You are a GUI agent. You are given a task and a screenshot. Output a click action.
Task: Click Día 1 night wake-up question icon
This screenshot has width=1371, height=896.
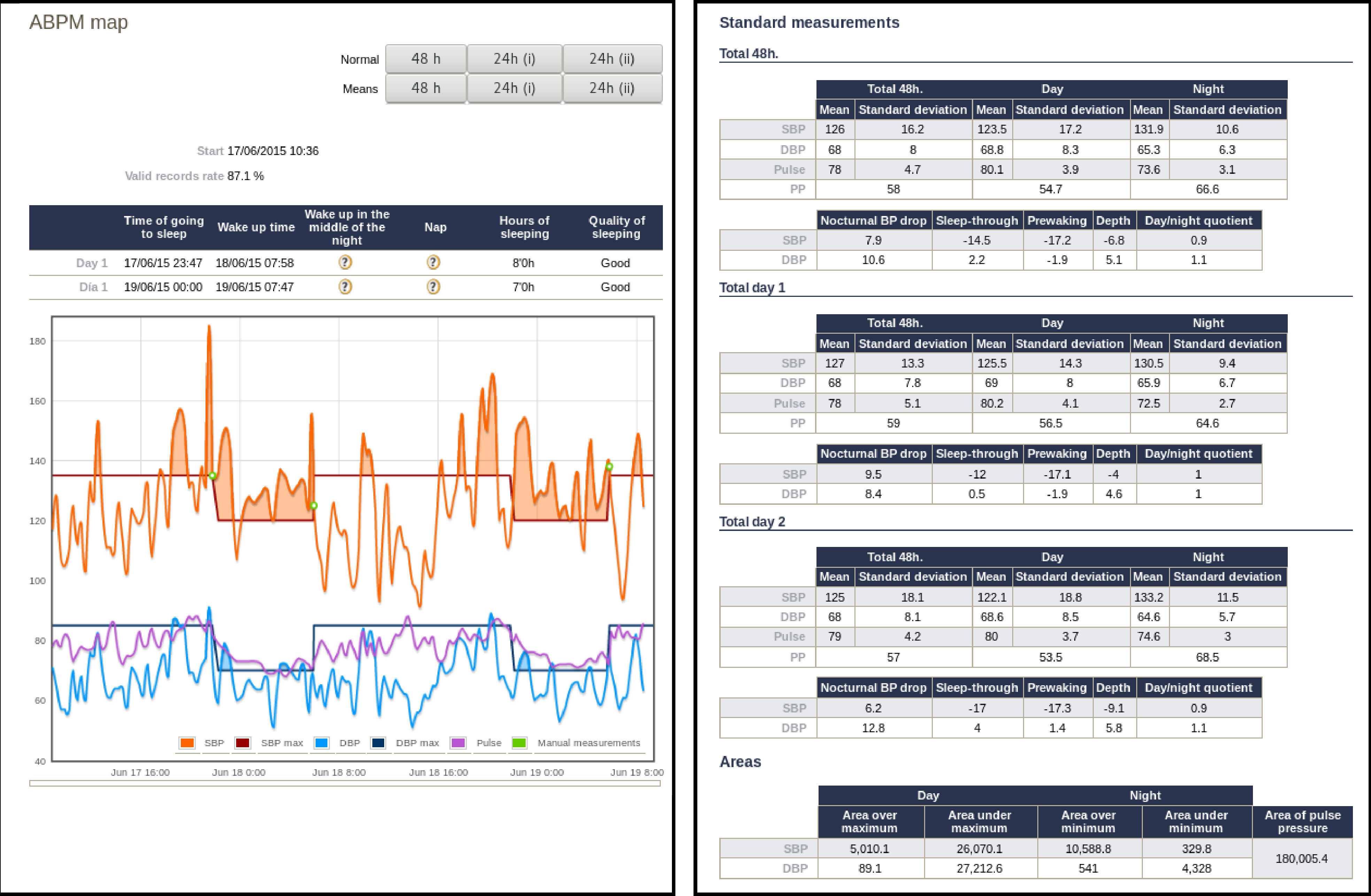pyautogui.click(x=345, y=287)
